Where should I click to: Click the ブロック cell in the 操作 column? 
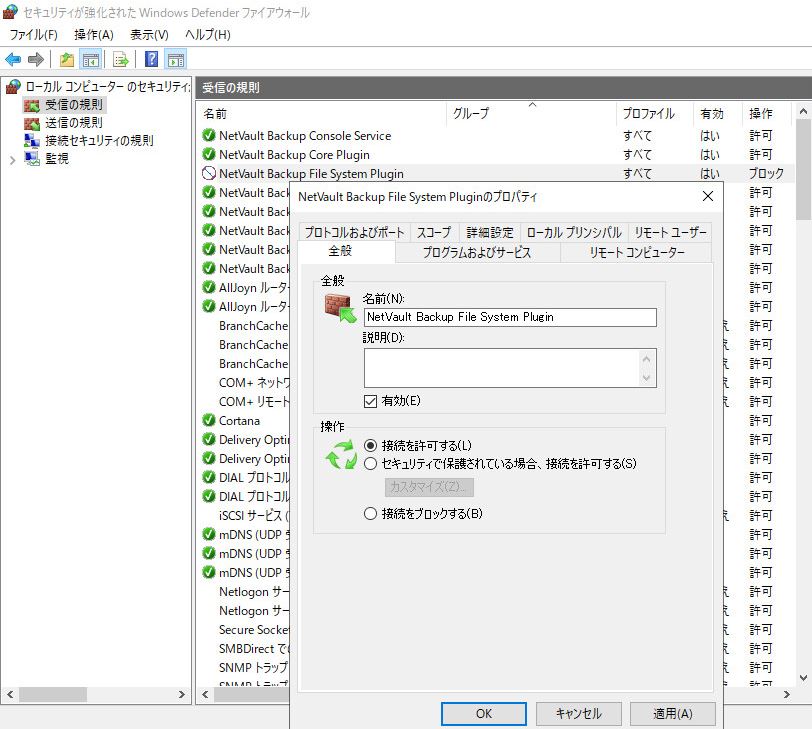pyautogui.click(x=766, y=173)
